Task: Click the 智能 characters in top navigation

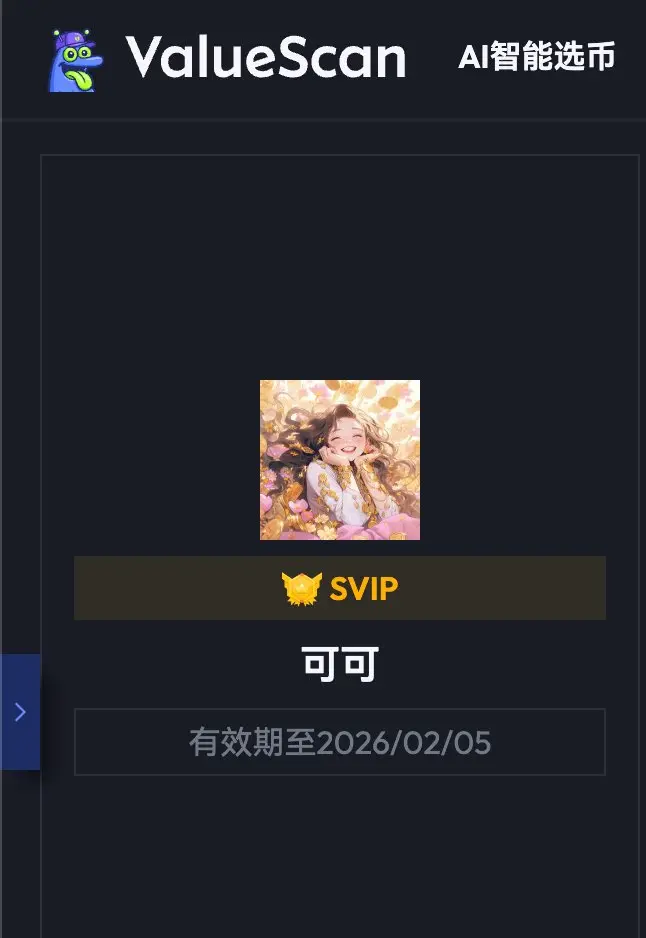Action: (x=522, y=57)
